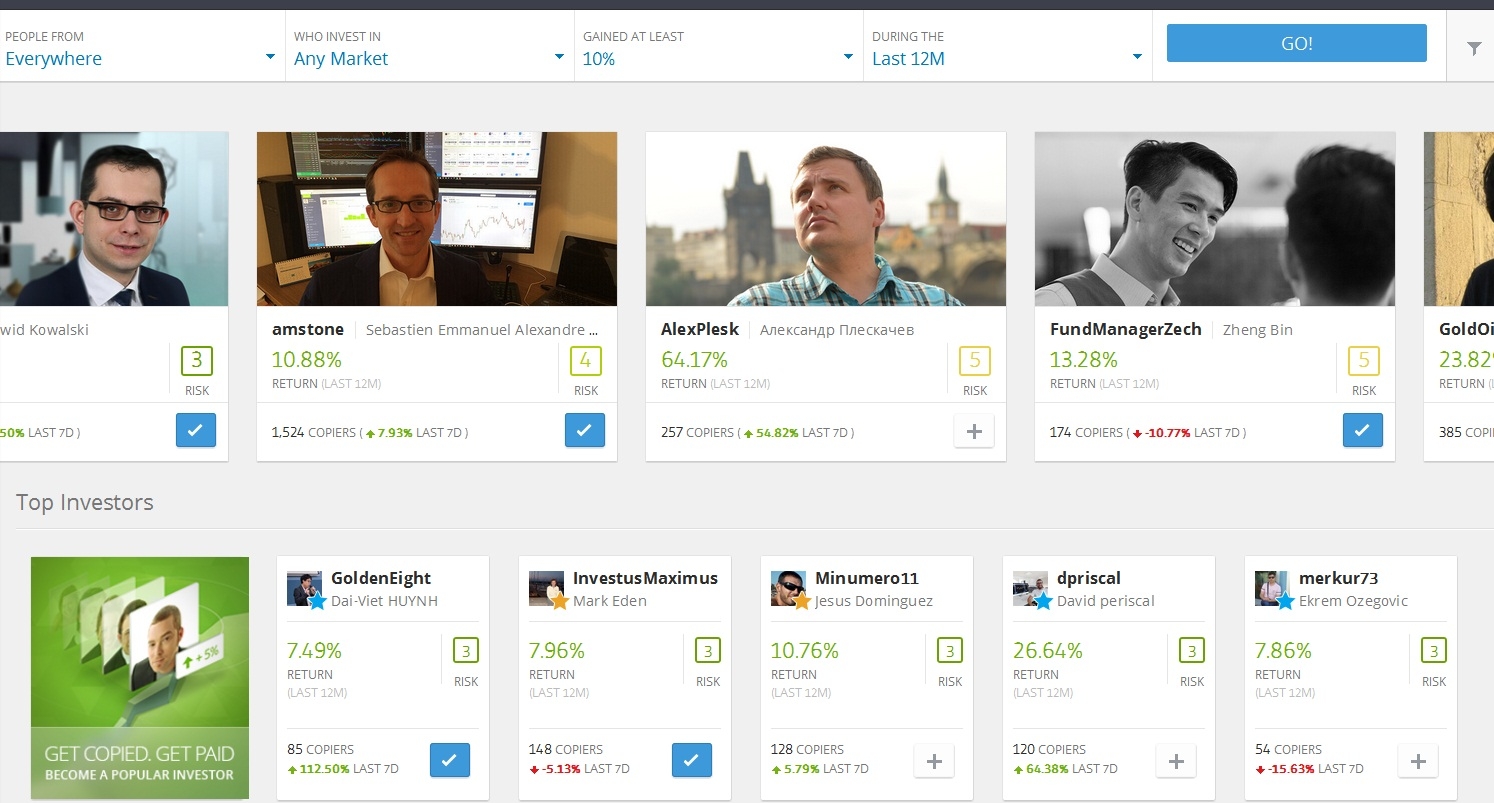Click the GO! button

click(x=1297, y=43)
